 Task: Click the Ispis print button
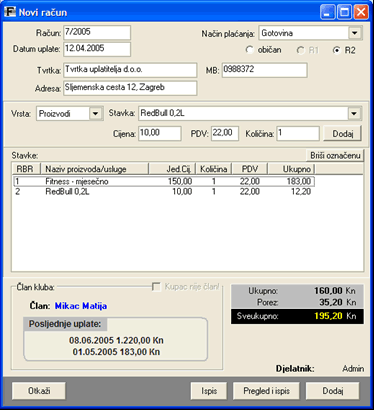pos(209,391)
